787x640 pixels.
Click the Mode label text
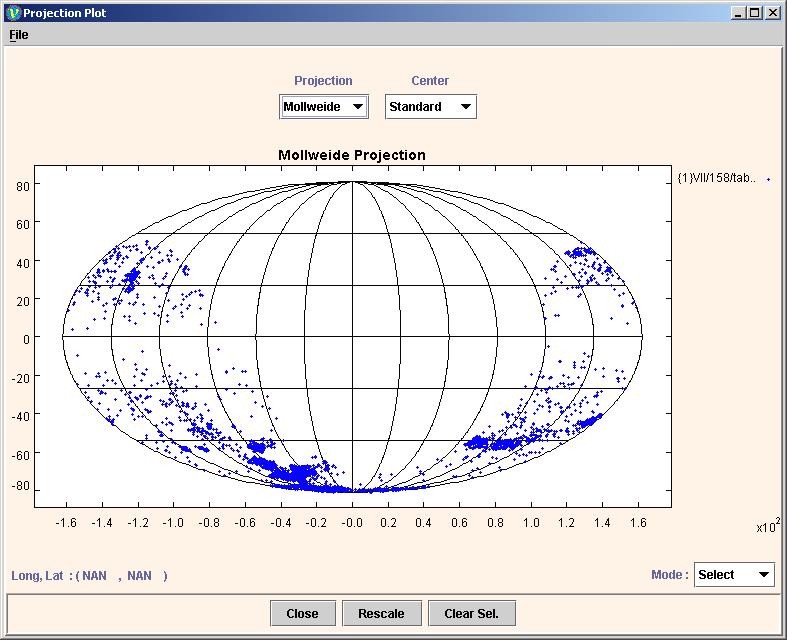point(669,575)
